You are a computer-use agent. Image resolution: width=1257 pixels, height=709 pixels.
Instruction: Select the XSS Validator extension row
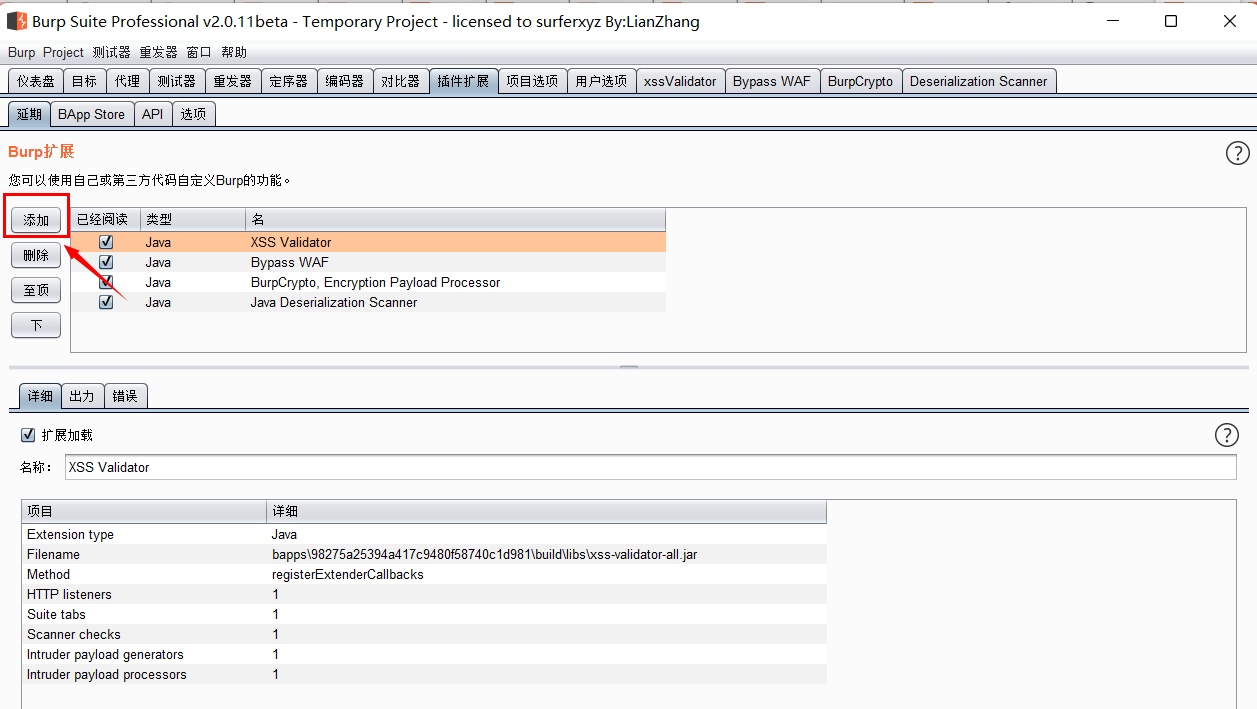pos(368,242)
